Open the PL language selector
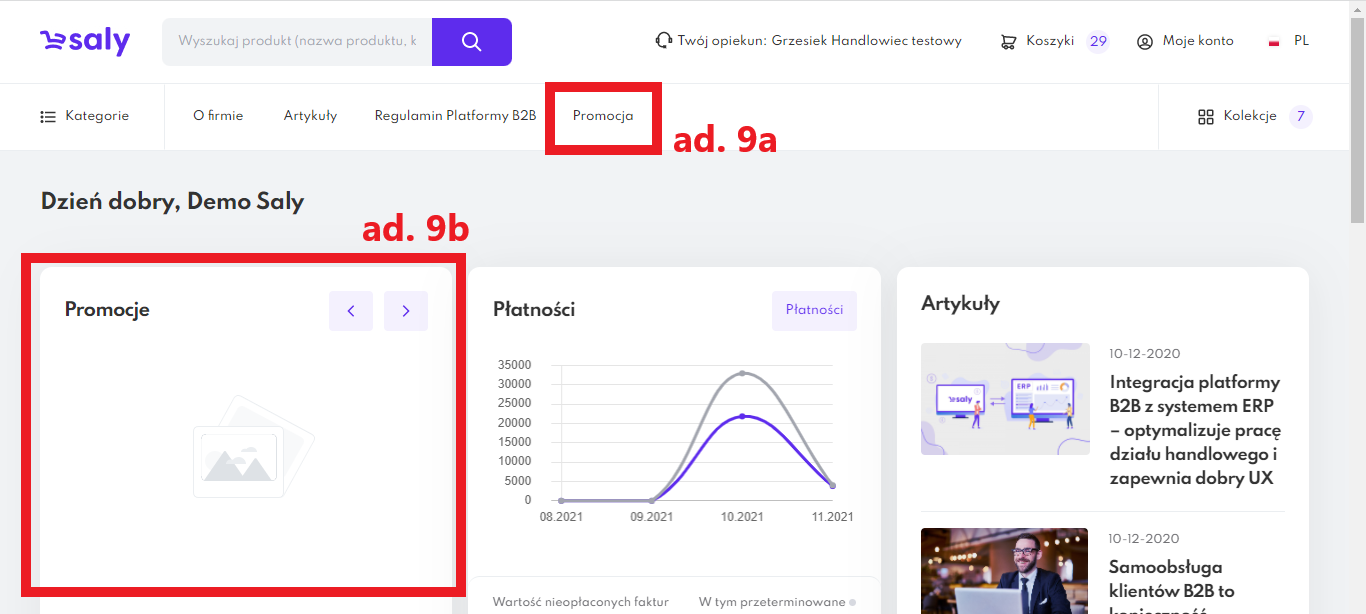Screen dimensions: 1366x614 point(1301,41)
